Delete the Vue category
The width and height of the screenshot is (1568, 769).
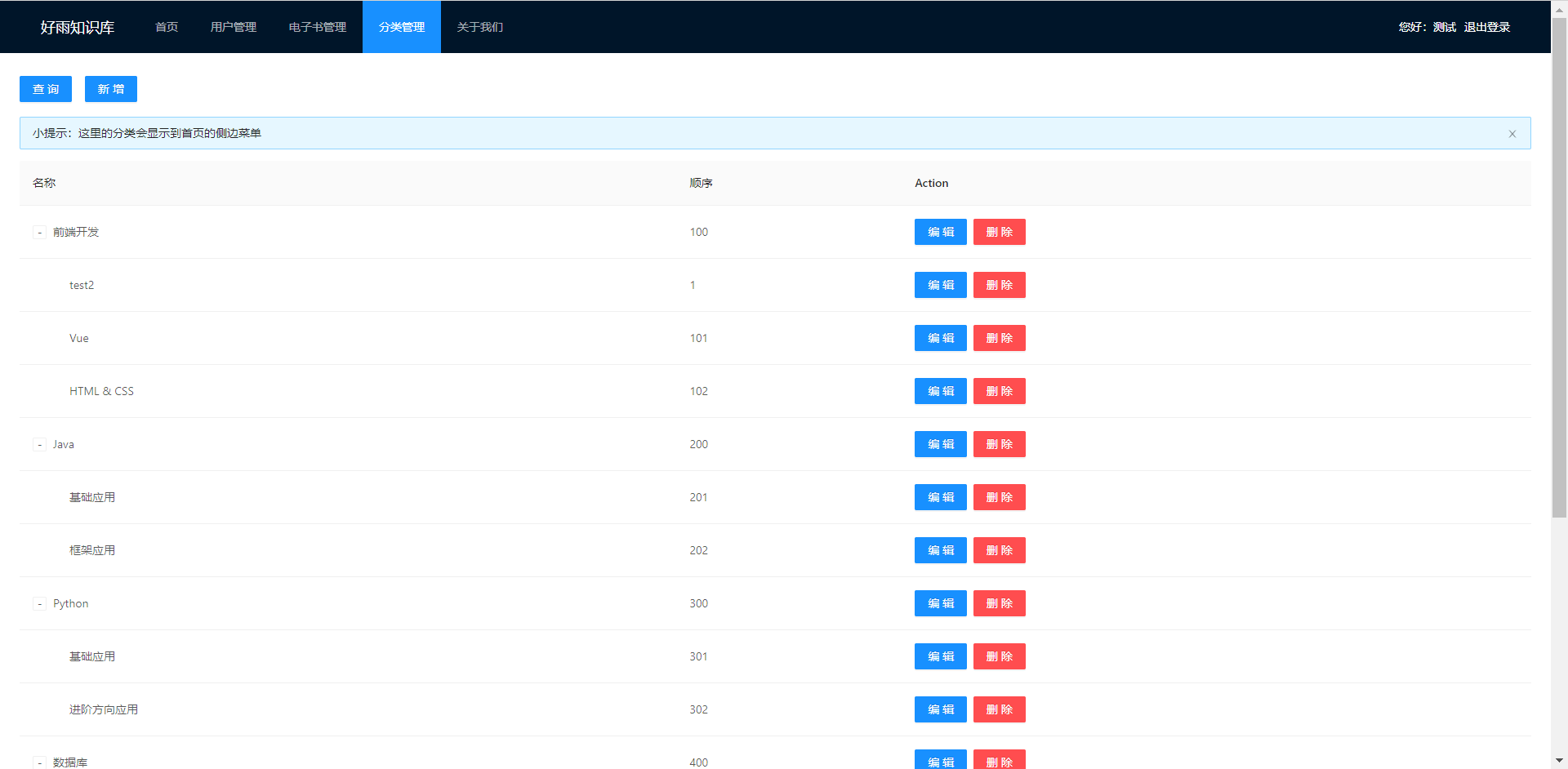point(1000,338)
